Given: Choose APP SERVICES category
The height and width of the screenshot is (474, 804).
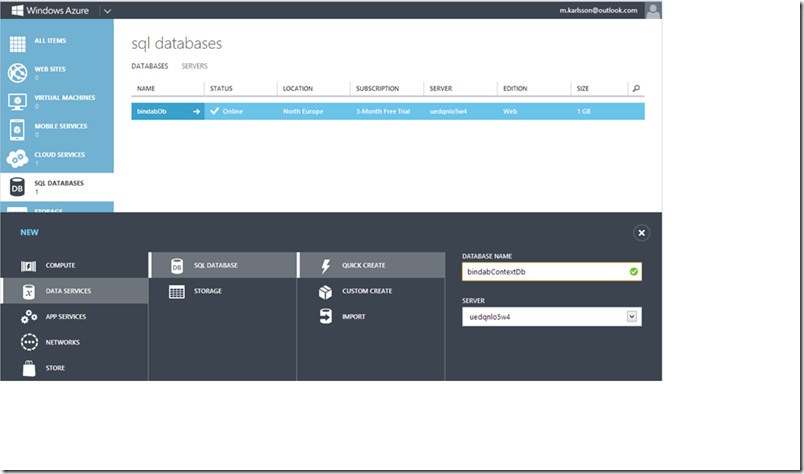Looking at the screenshot, I should (66, 317).
